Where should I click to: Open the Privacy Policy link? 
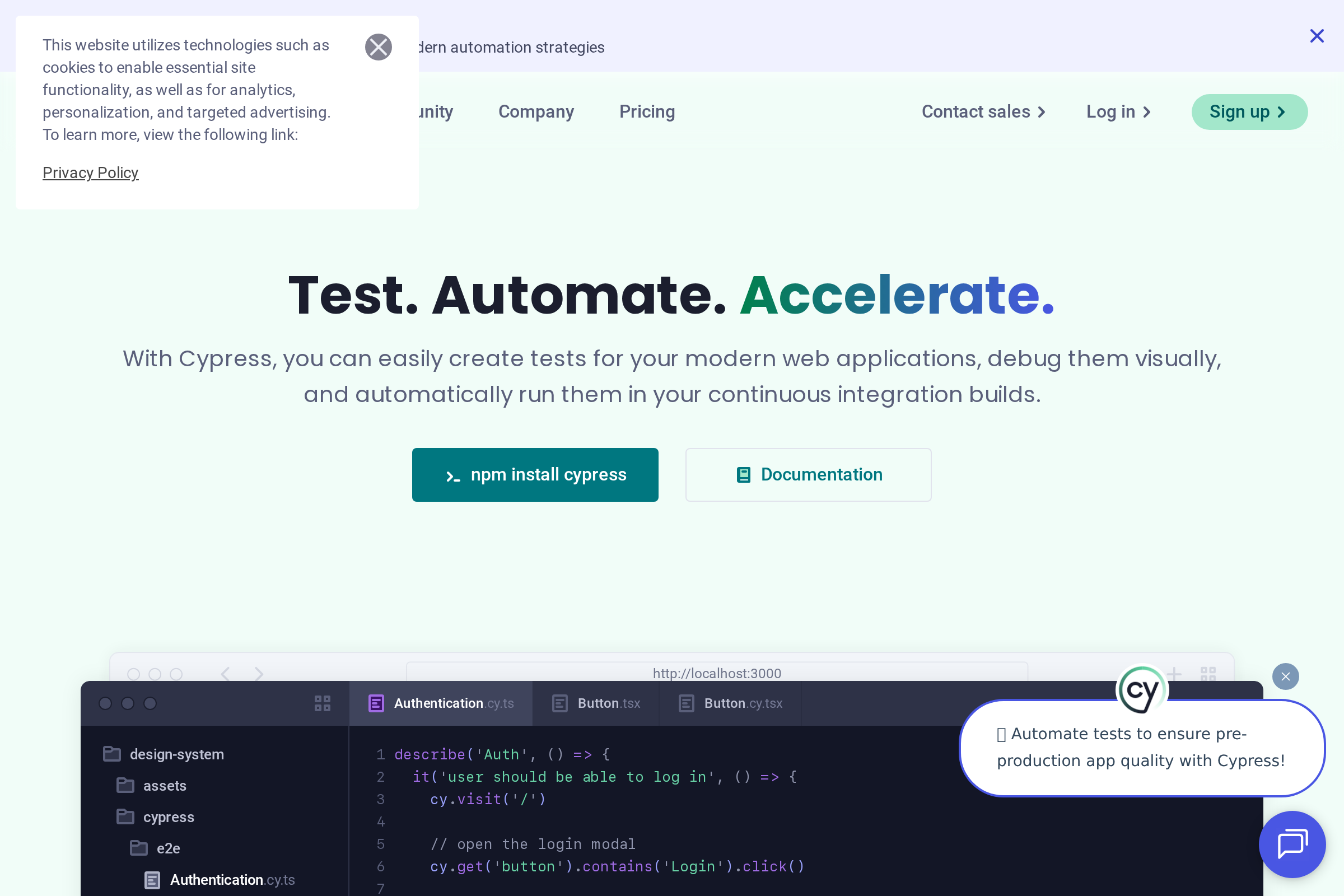90,172
